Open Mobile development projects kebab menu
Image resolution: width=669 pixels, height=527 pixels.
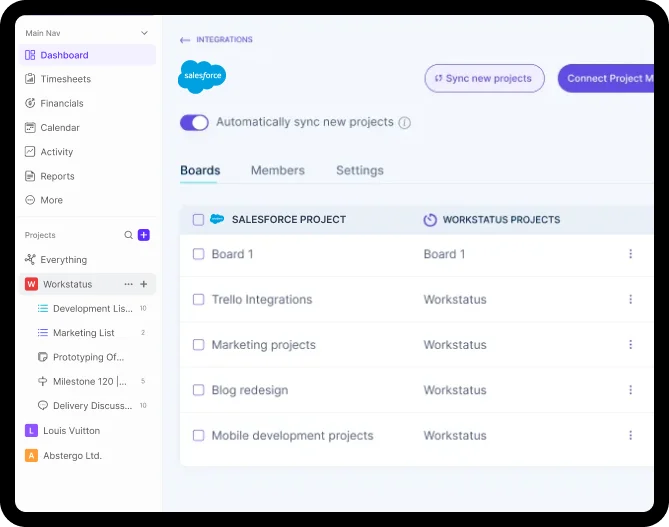point(631,435)
